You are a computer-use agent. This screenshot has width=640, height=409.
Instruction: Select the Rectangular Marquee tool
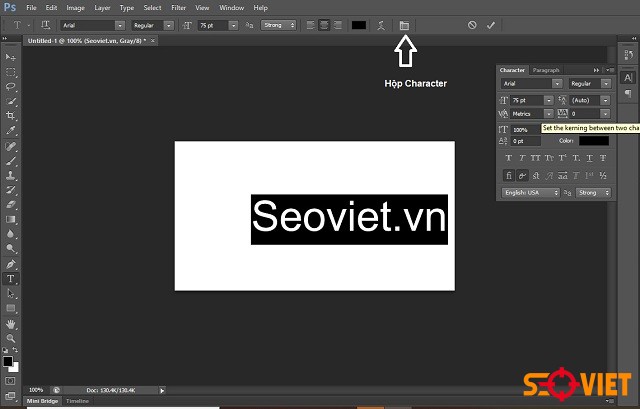[x=11, y=72]
